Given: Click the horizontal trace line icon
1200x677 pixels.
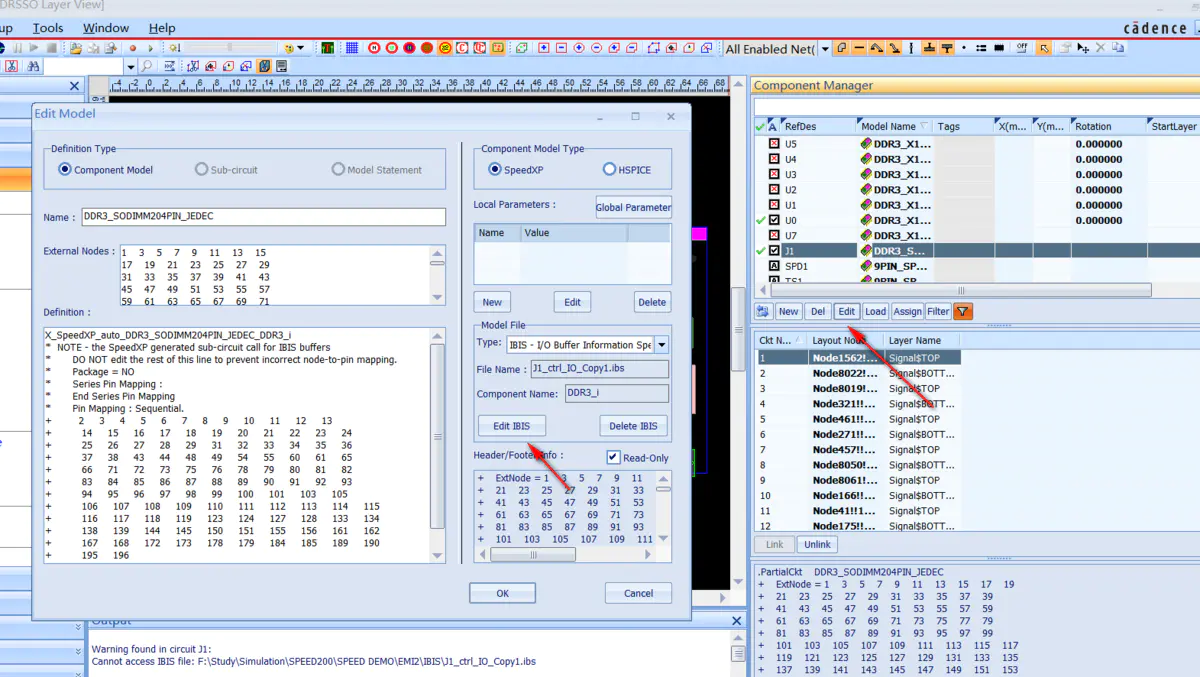Looking at the screenshot, I should pyautogui.click(x=859, y=48).
